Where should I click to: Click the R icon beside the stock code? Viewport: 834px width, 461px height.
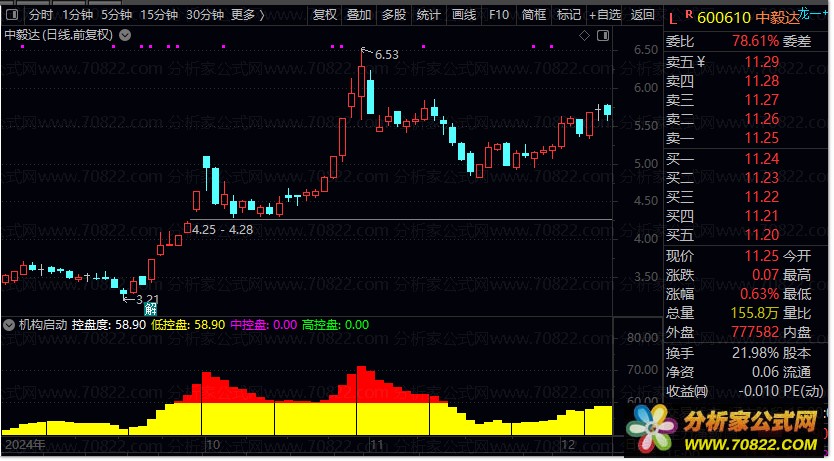689,15
